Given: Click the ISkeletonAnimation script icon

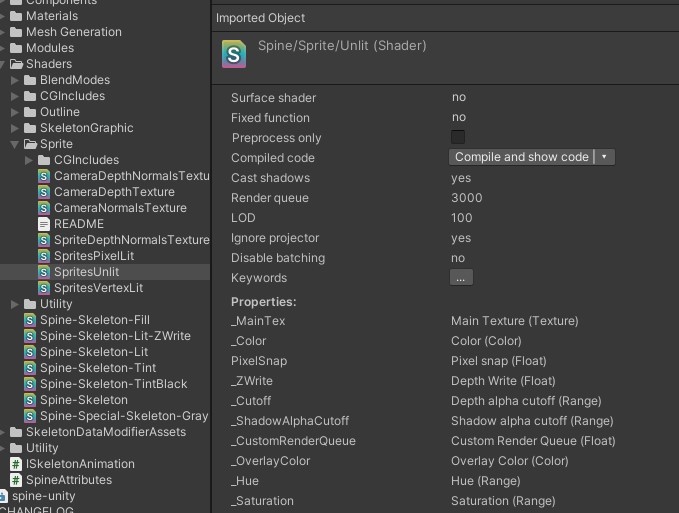Looking at the screenshot, I should 16,464.
